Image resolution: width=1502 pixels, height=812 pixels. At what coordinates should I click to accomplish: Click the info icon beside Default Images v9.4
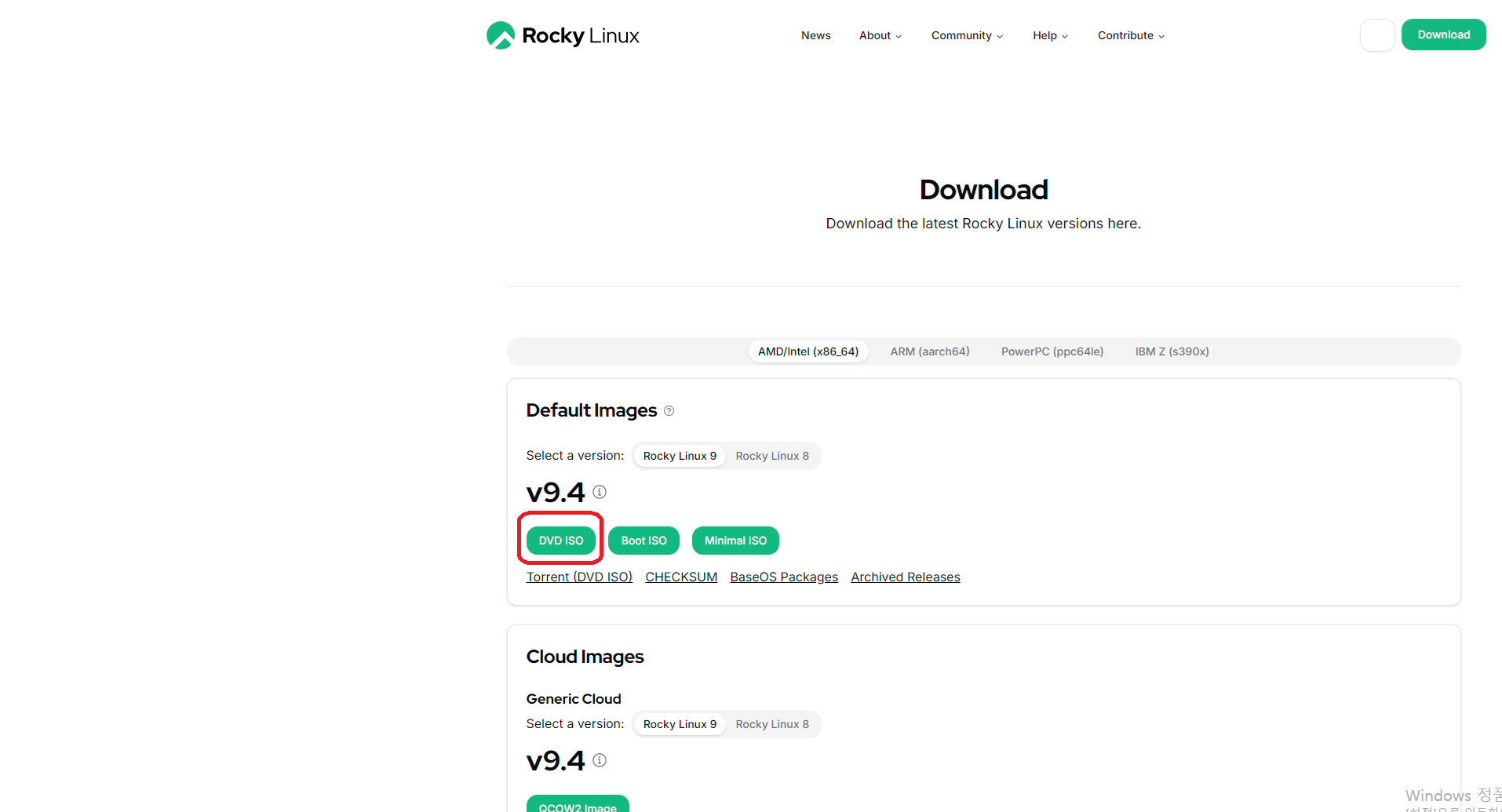point(600,492)
